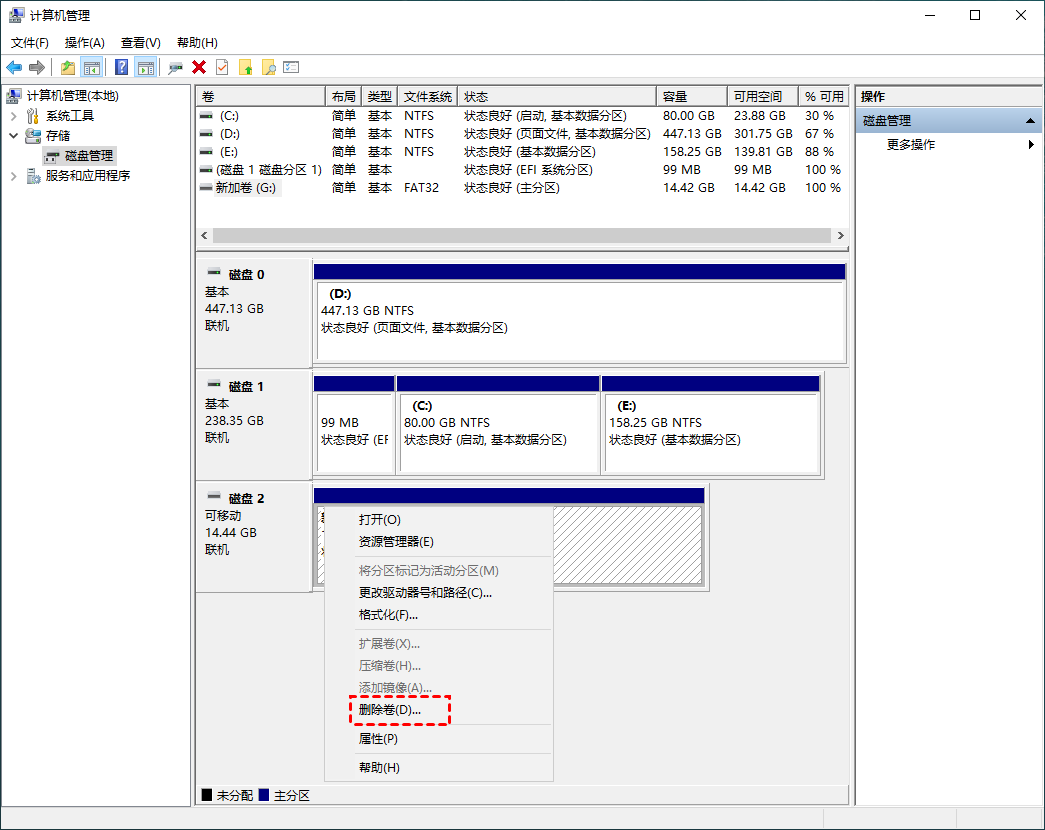Click the drive icon of 新加卷 (G:) row

207,188
